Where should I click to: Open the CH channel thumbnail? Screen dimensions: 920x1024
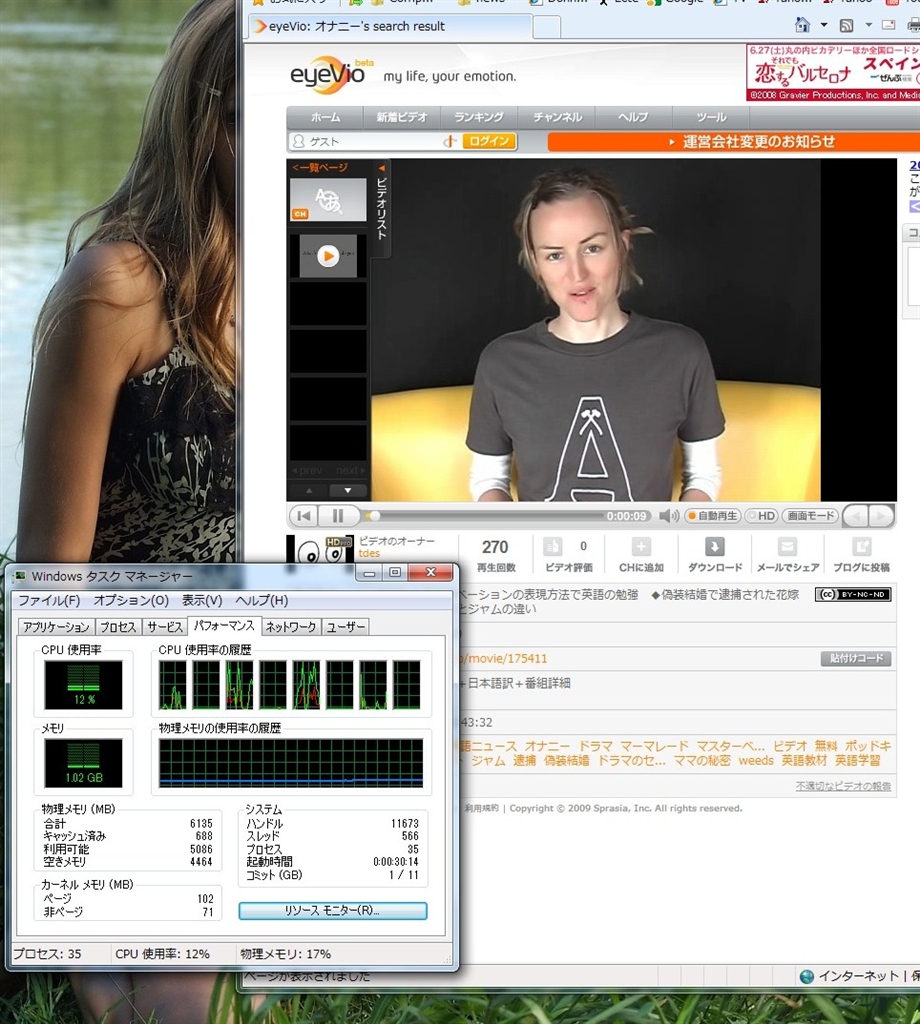(x=328, y=200)
